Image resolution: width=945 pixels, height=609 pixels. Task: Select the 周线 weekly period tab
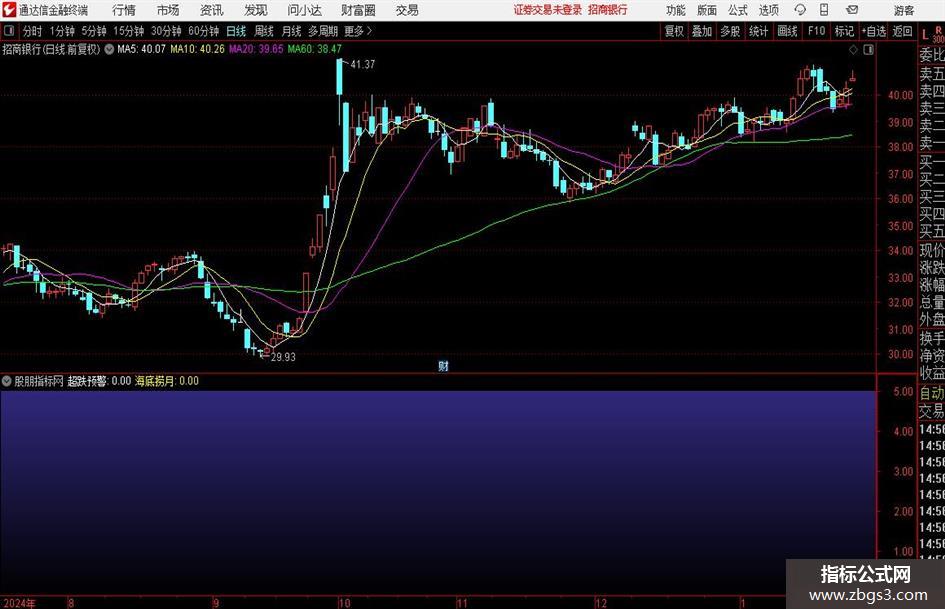coord(264,31)
